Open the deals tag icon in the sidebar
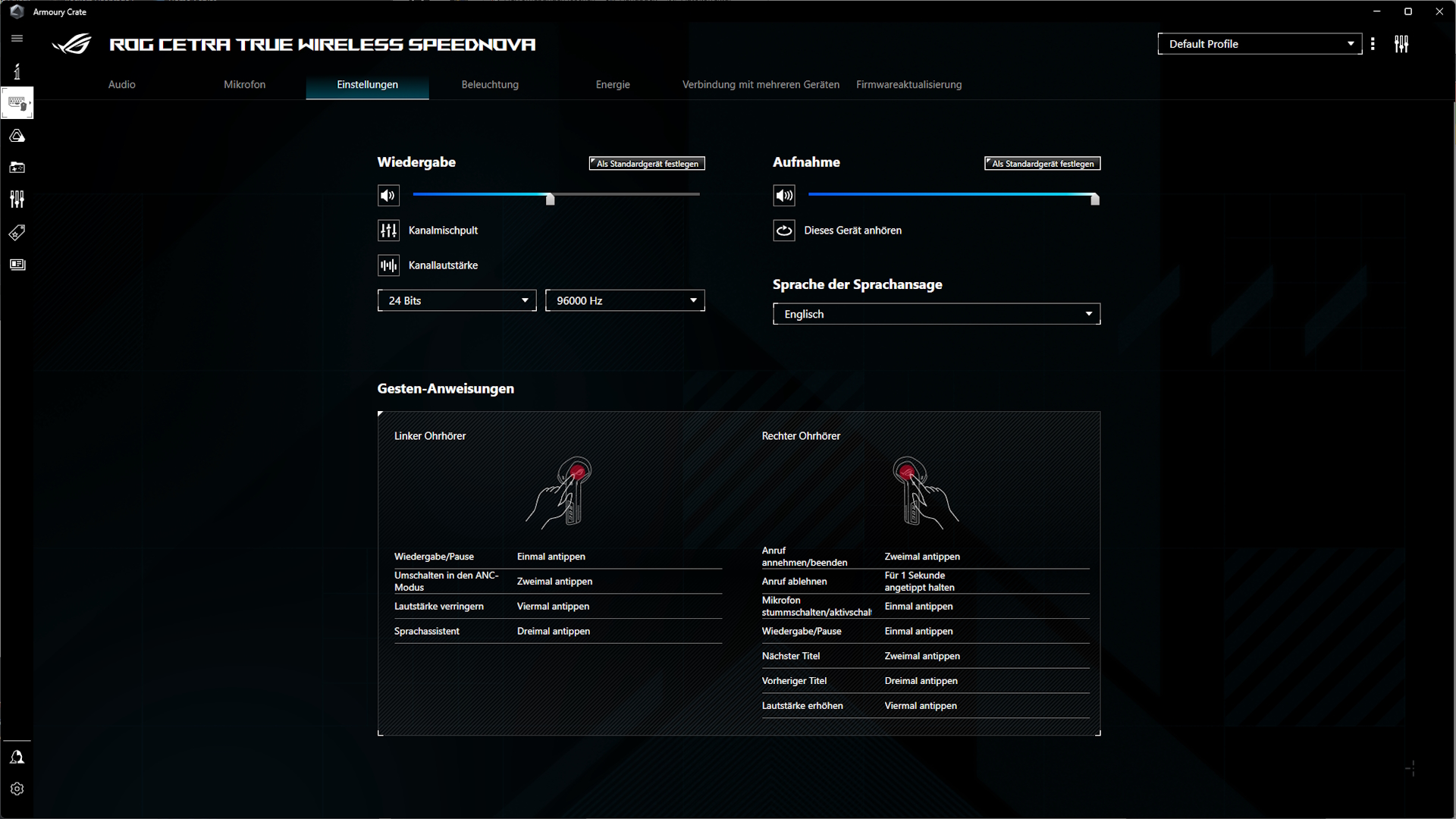Image resolution: width=1456 pixels, height=819 pixels. coord(17,232)
